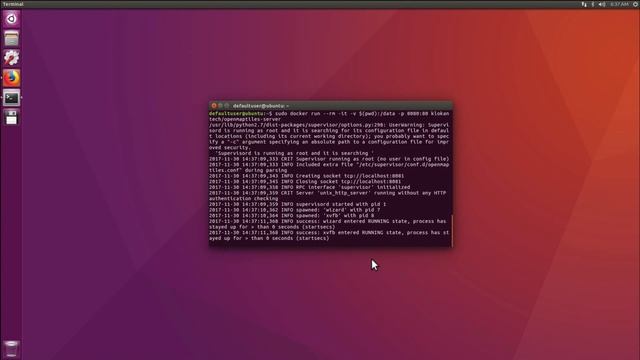640x360 pixels.
Task: Click the 'supervisord started with pid 1' line
Action: pos(298,204)
